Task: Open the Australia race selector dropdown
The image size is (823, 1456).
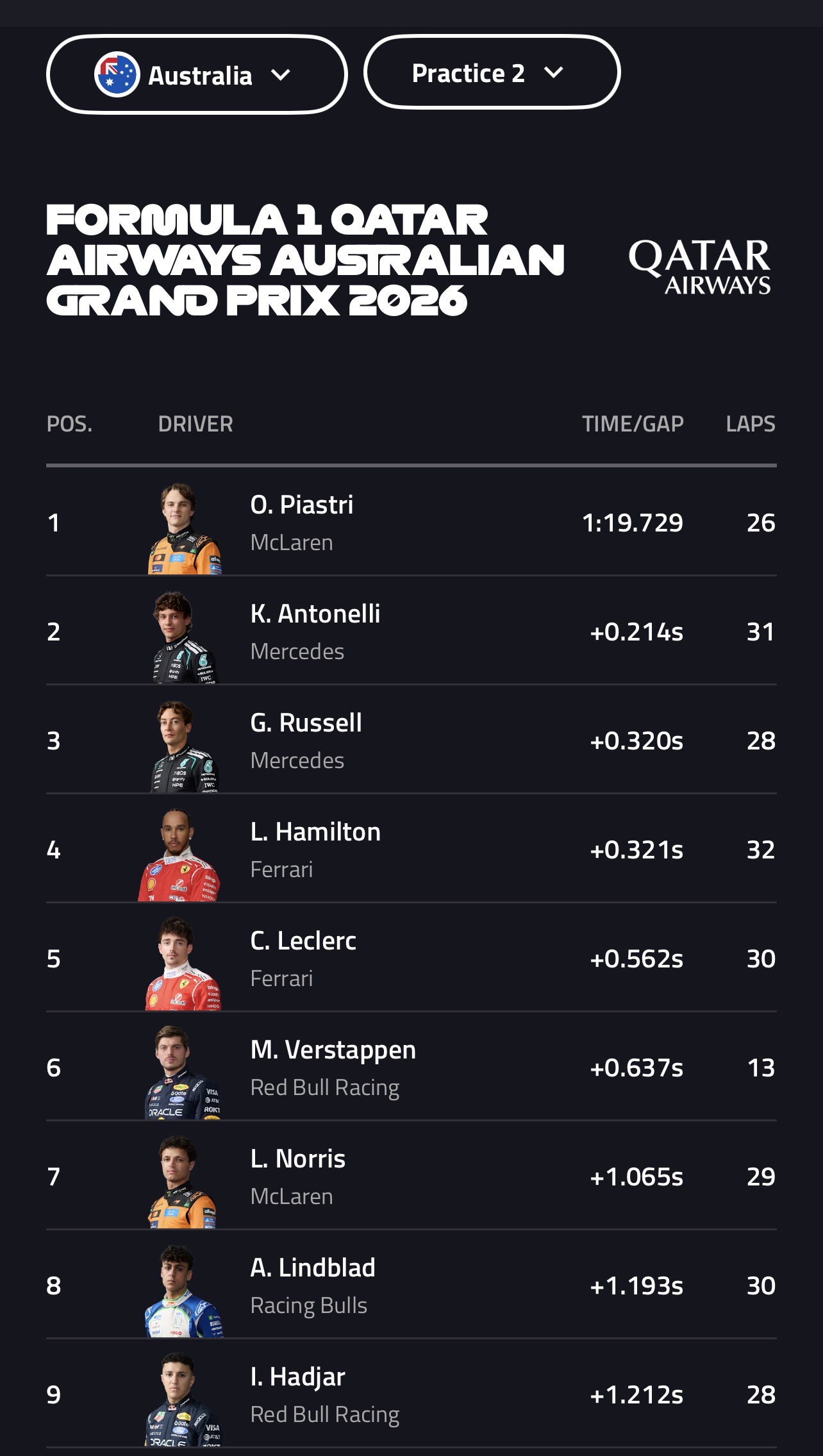Action: tap(197, 75)
